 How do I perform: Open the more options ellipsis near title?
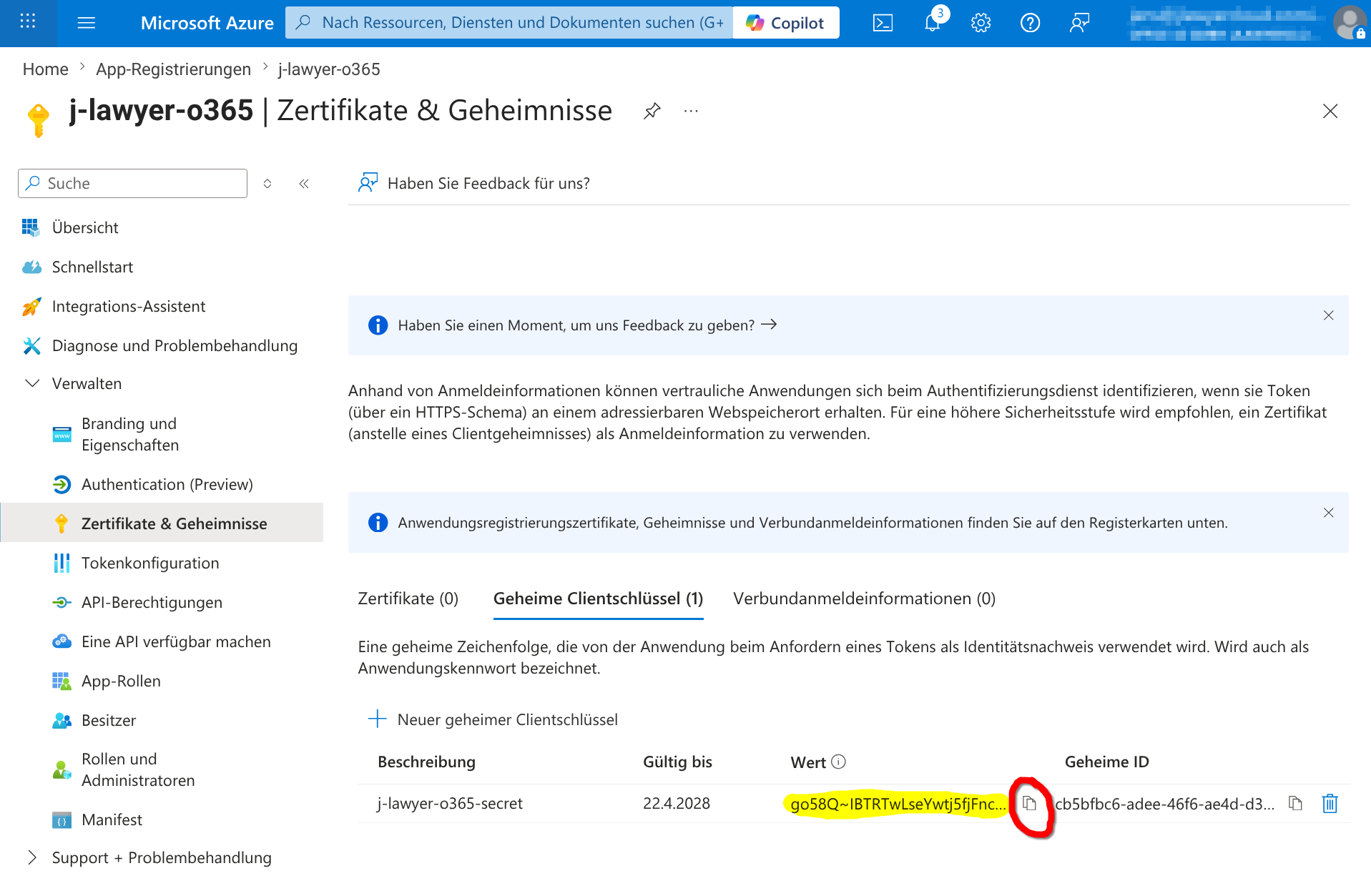pyautogui.click(x=691, y=111)
